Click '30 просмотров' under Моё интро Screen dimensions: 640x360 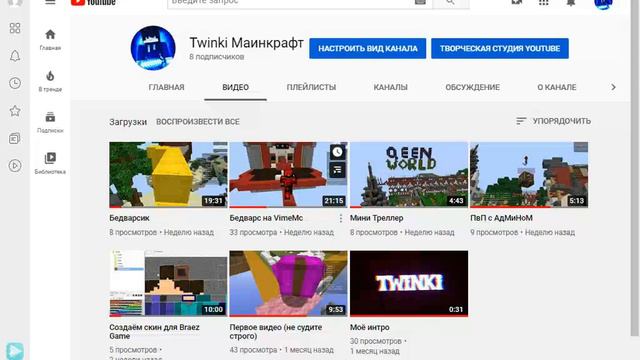[x=376, y=341]
